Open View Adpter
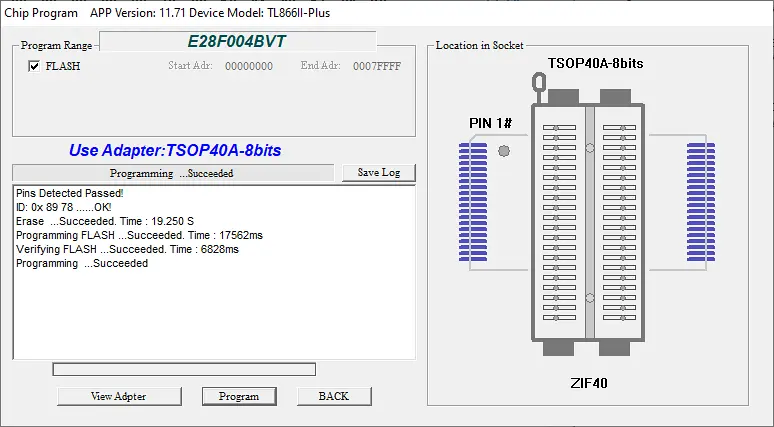The height and width of the screenshot is (427, 774). click(x=118, y=396)
